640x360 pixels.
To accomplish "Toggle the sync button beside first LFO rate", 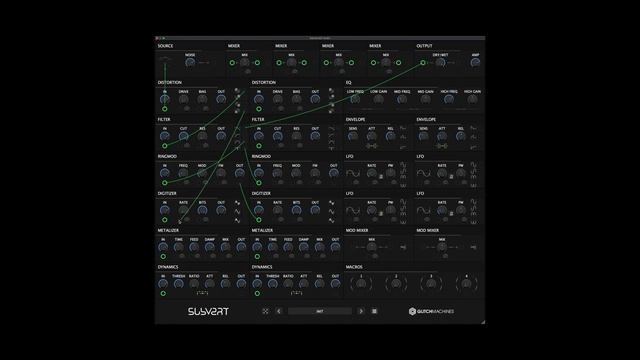I will pyautogui.click(x=381, y=177).
